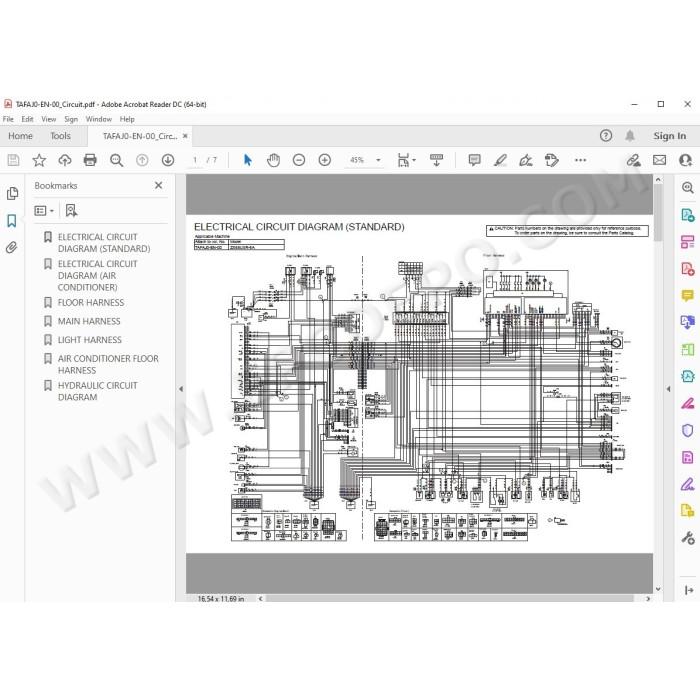Expand the right tools pane arrow
700x700 pixels.
tap(668, 389)
